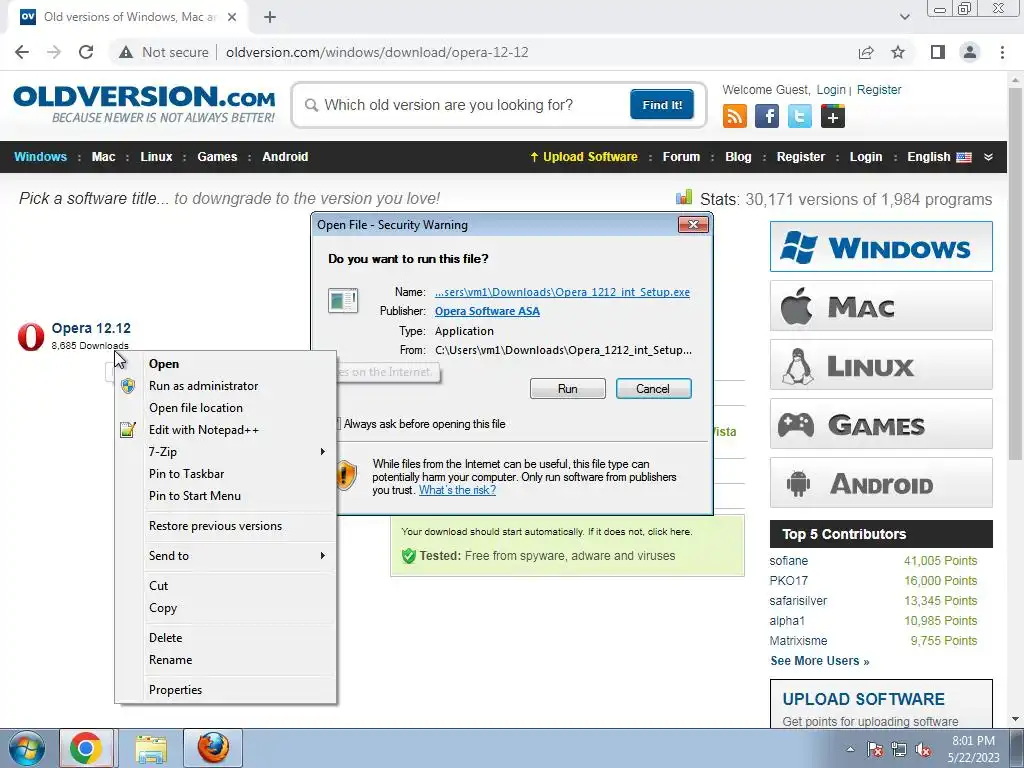
Task: Click the Opera Software ASA publisher link
Action: click(487, 311)
